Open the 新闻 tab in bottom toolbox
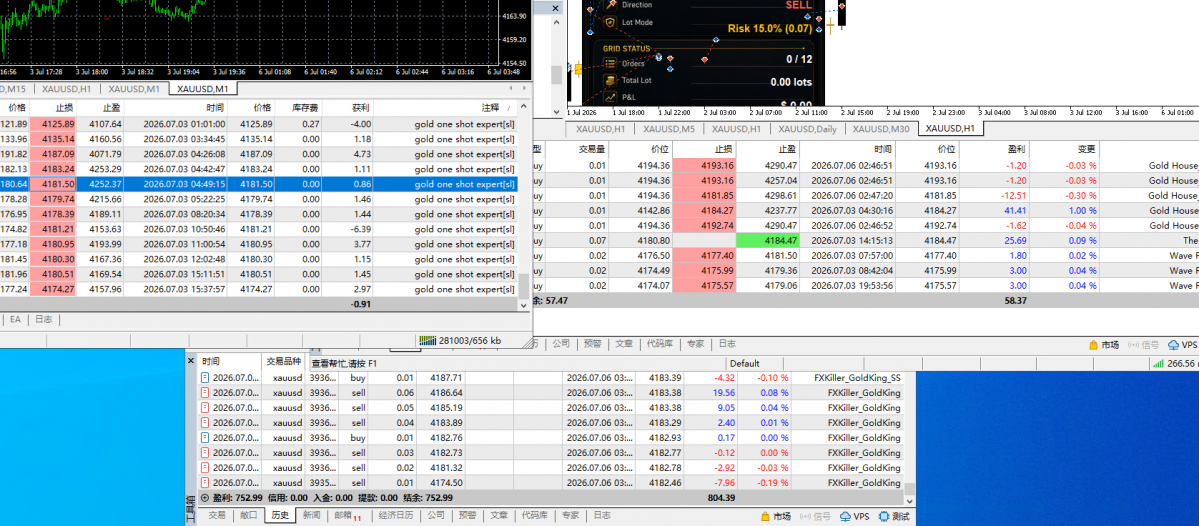Screen dimensions: 1199x526 click(x=311, y=515)
